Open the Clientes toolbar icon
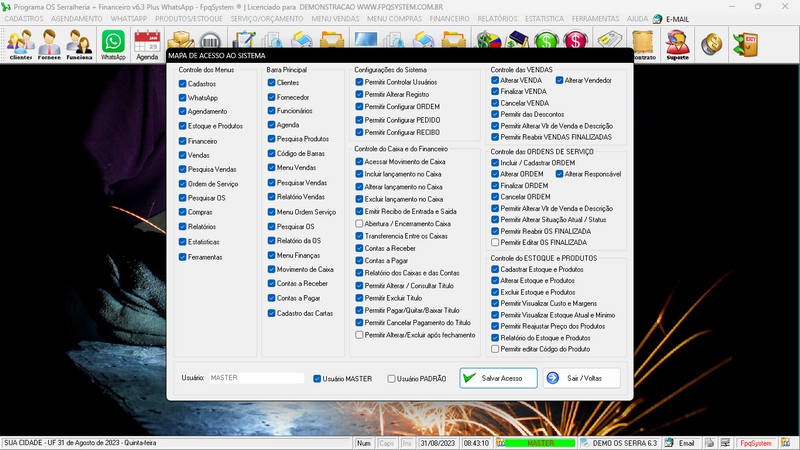800x450 pixels. pyautogui.click(x=20, y=45)
